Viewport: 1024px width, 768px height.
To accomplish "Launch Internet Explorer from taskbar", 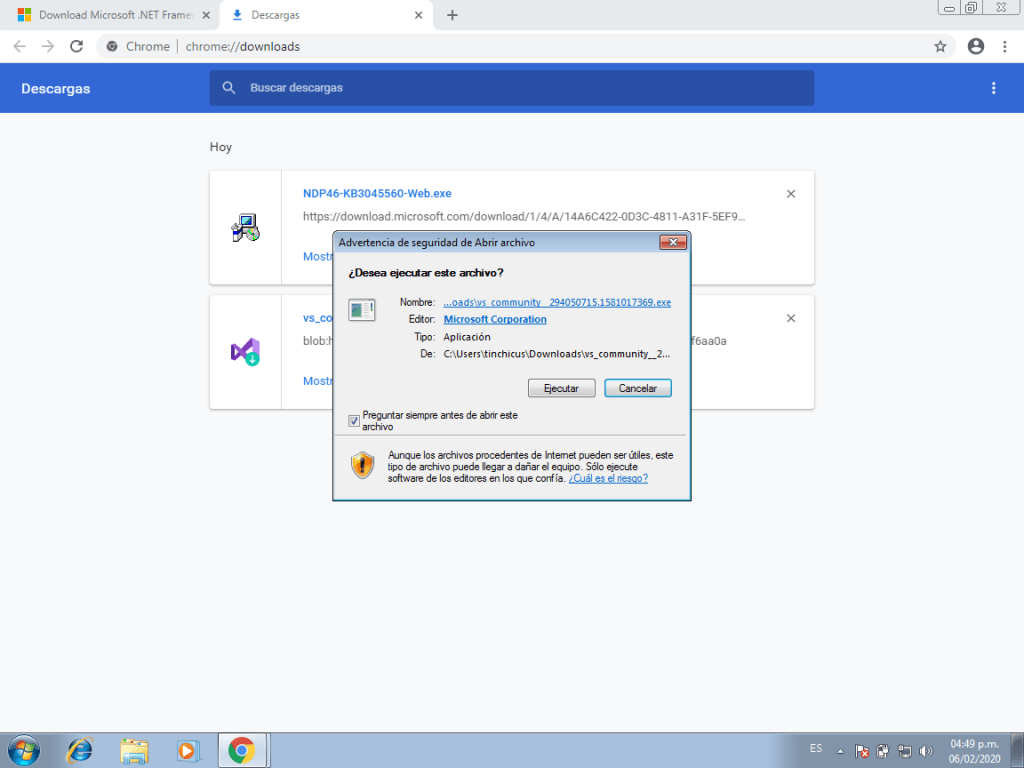I will pos(79,749).
